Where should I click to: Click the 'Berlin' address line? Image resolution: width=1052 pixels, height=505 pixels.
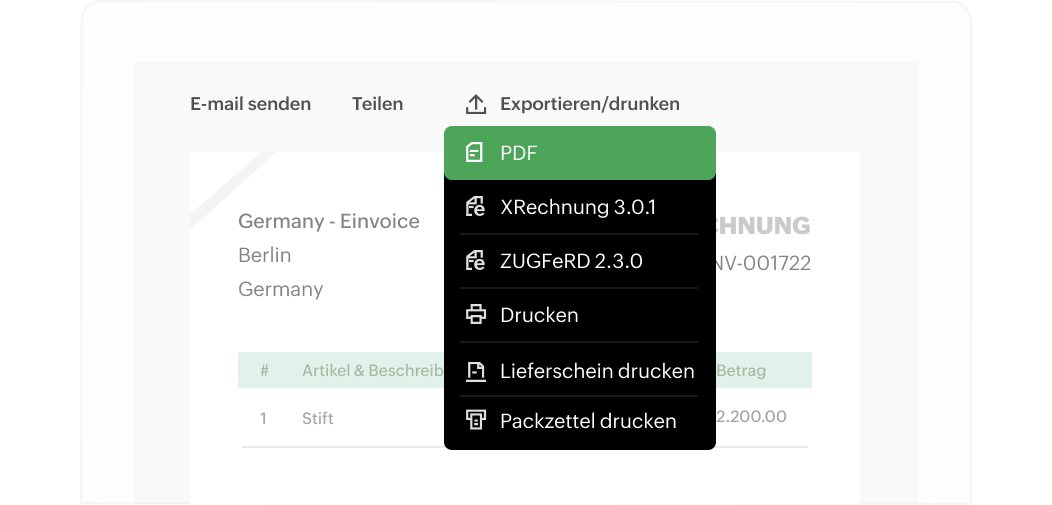tap(264, 256)
